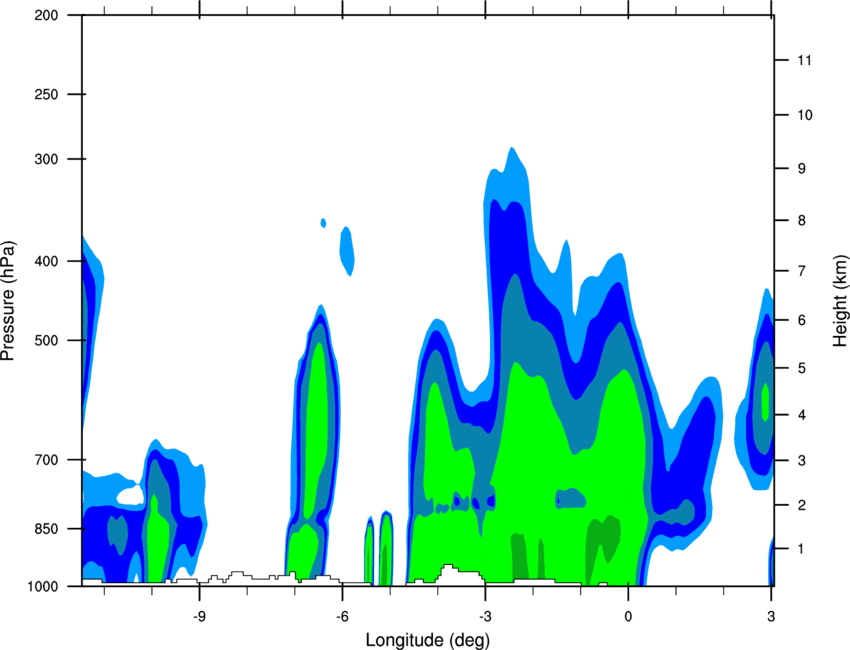The height and width of the screenshot is (650, 850).
Task: Select the 250 pressure tick label
Action: [46, 94]
